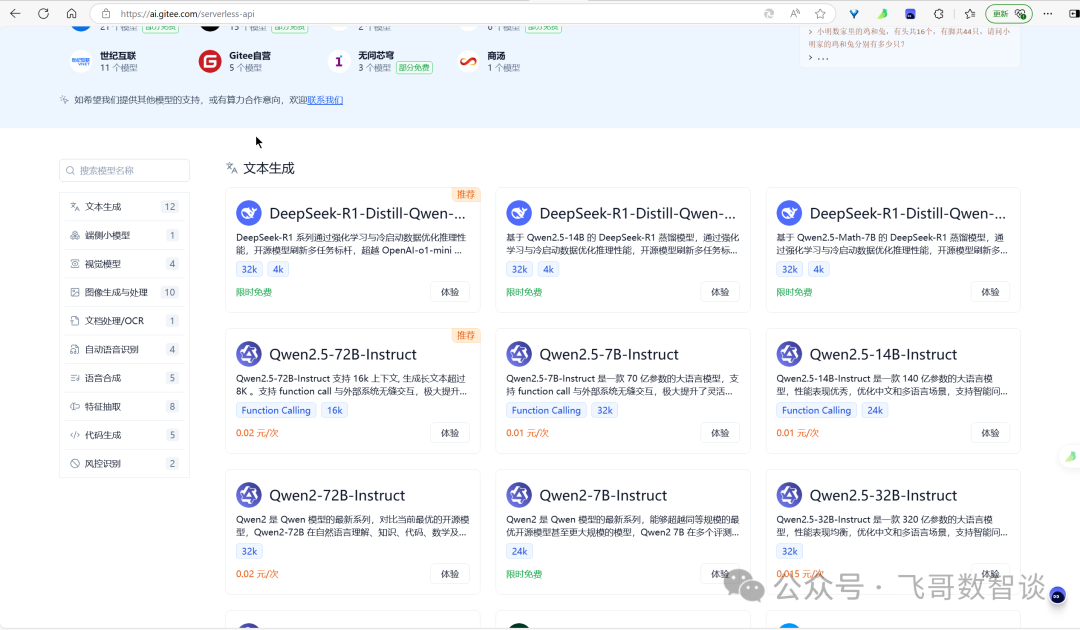Select the 文本生成 category in the sidebar
The width and height of the screenshot is (1080, 630).
[124, 207]
